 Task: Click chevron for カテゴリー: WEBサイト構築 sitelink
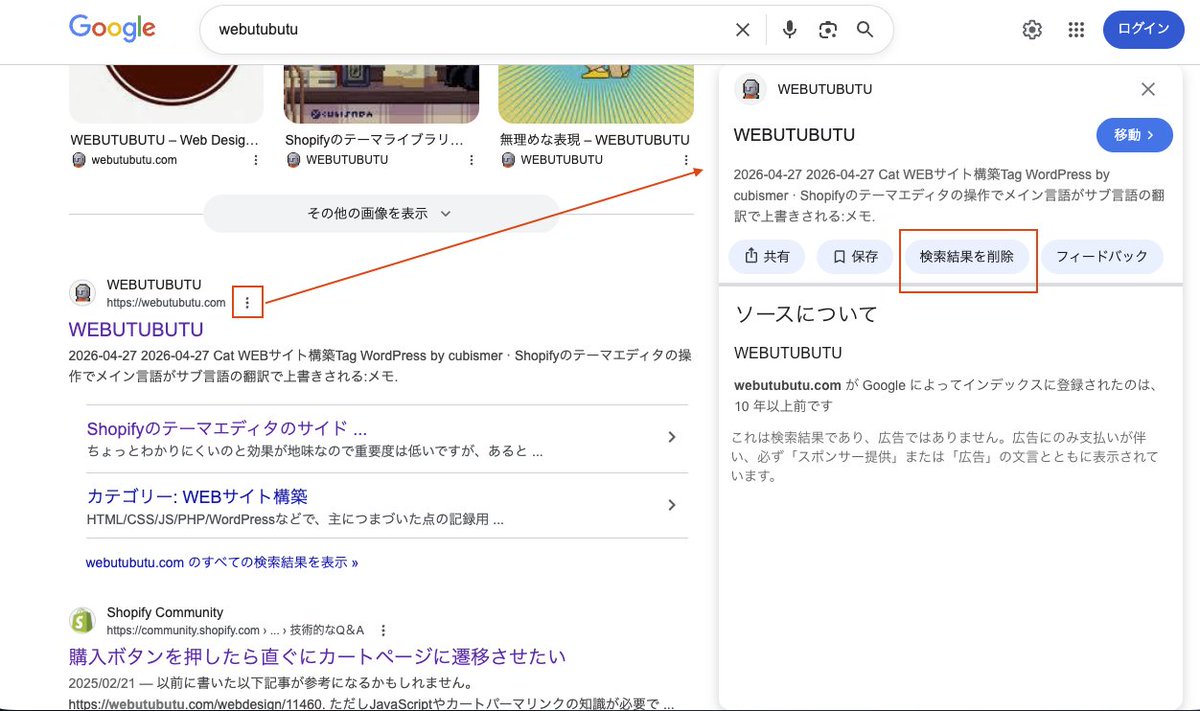coord(672,505)
